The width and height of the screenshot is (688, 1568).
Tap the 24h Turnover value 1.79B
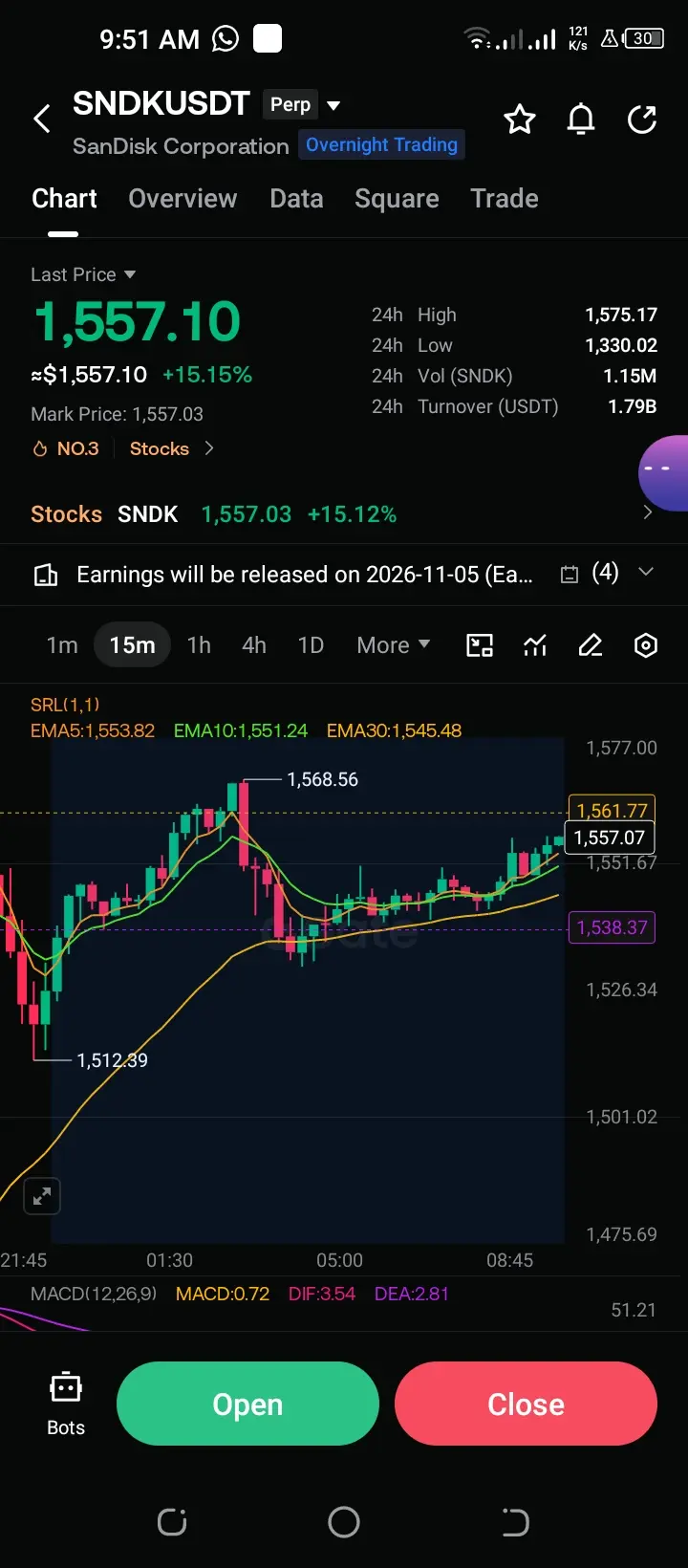[x=633, y=406]
